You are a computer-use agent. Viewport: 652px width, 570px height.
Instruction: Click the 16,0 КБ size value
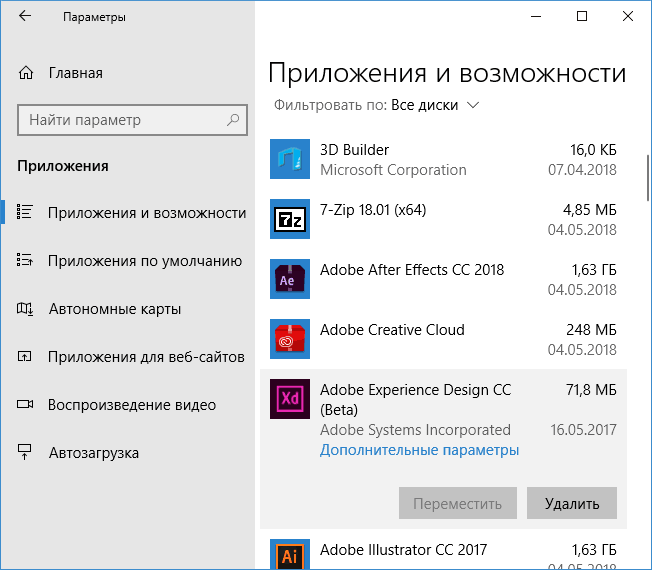point(593,150)
